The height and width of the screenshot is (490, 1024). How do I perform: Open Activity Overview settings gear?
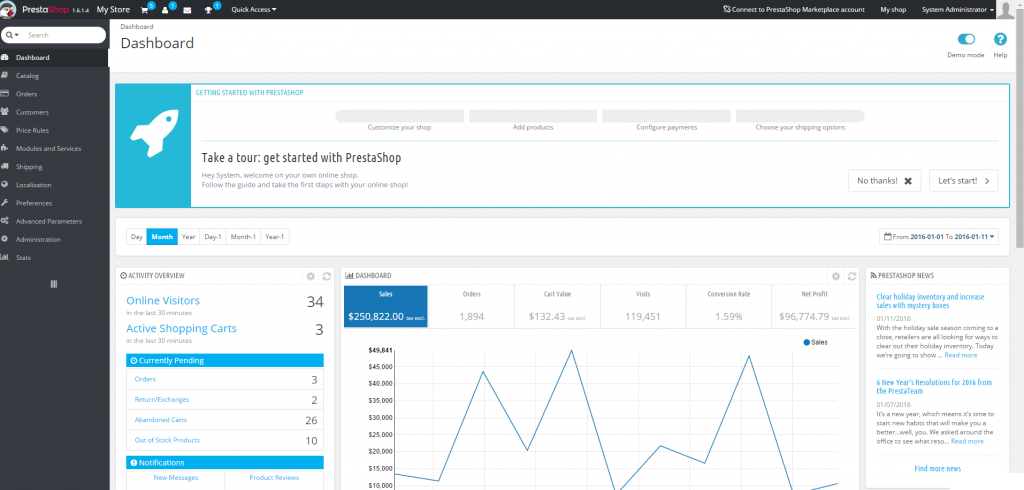311,276
